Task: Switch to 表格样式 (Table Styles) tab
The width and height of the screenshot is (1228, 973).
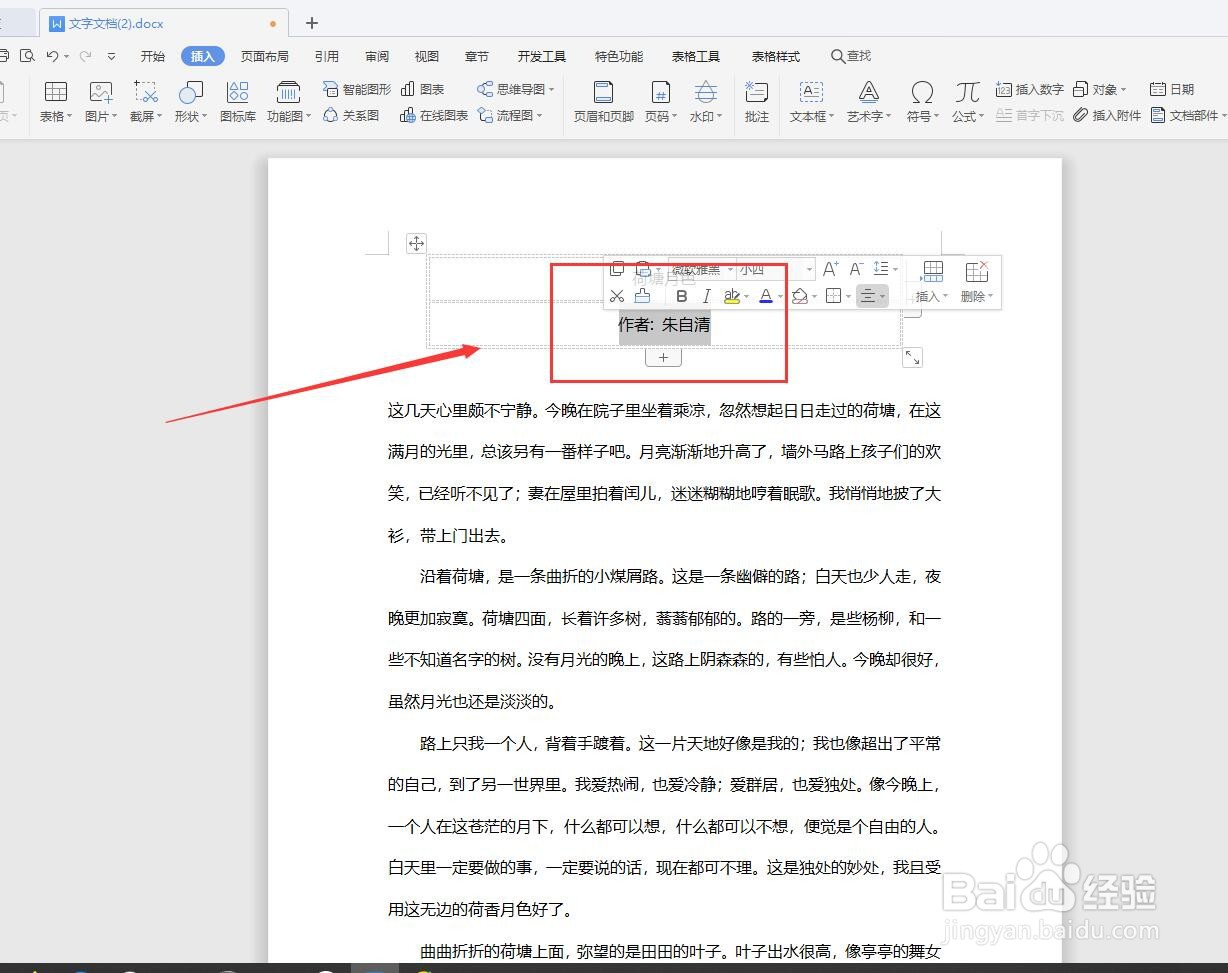Action: coord(776,56)
